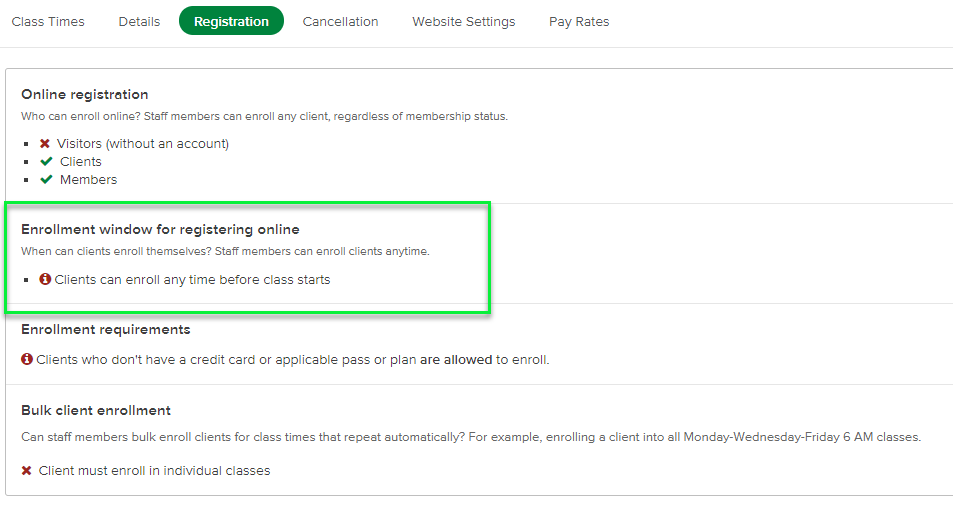Viewport: 953px width, 508px height.
Task: Open the Class Times tab
Action: pyautogui.click(x=48, y=21)
